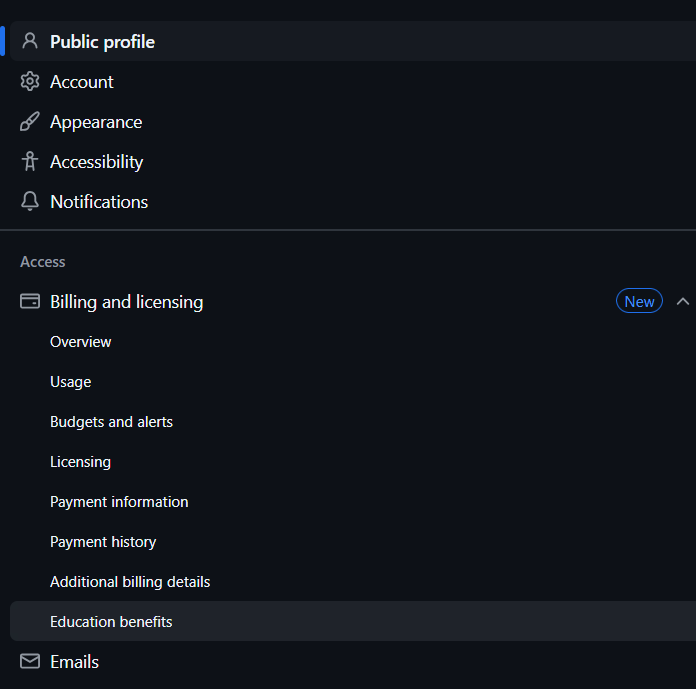Click the Emails envelope icon
The height and width of the screenshot is (689, 696).
(30, 661)
